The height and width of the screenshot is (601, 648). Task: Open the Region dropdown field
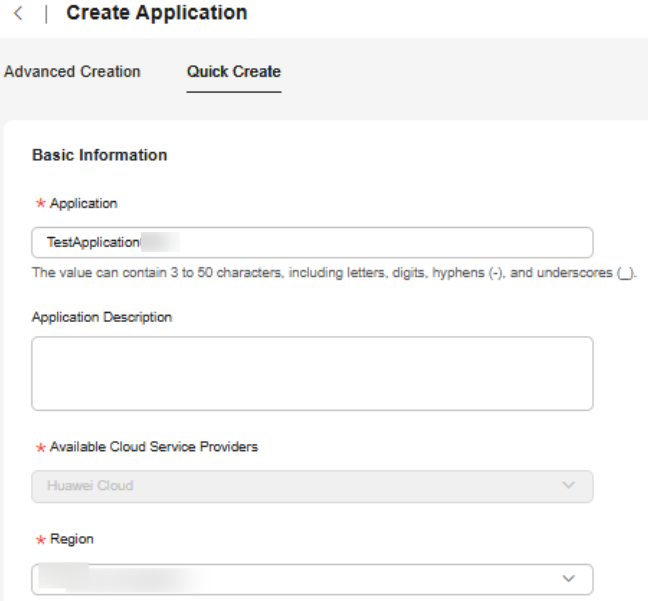click(300, 579)
